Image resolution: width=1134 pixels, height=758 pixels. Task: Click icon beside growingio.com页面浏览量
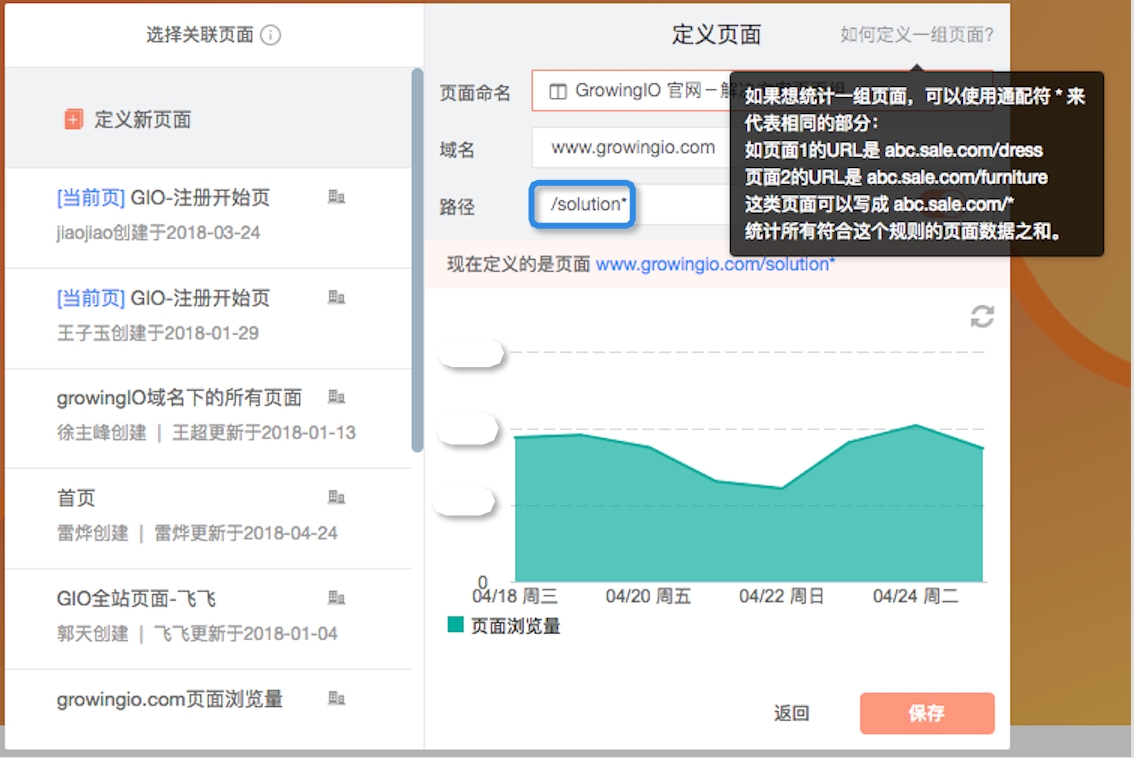click(x=337, y=699)
